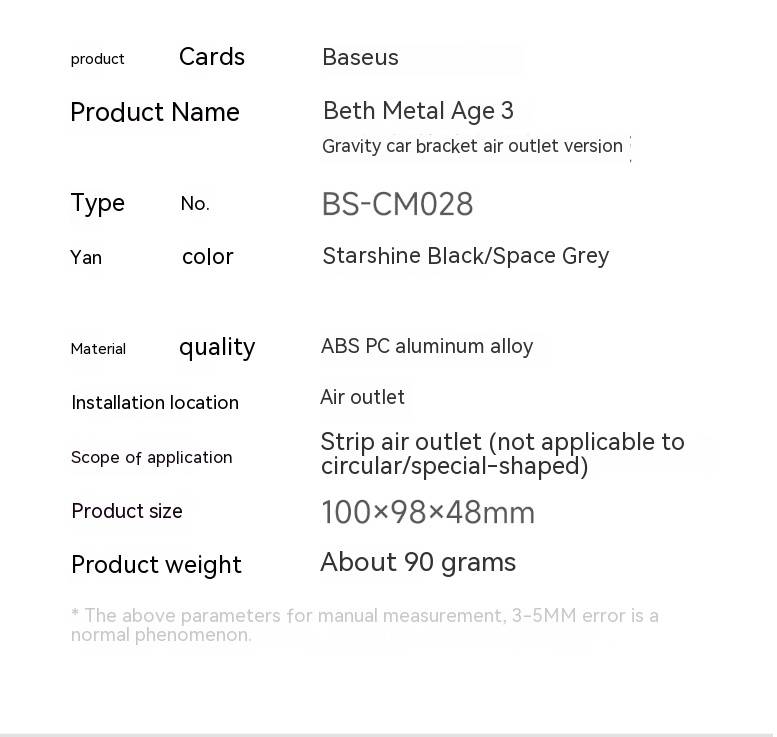The width and height of the screenshot is (777, 737).
Task: Click the Air outlet value
Action: coord(362,397)
